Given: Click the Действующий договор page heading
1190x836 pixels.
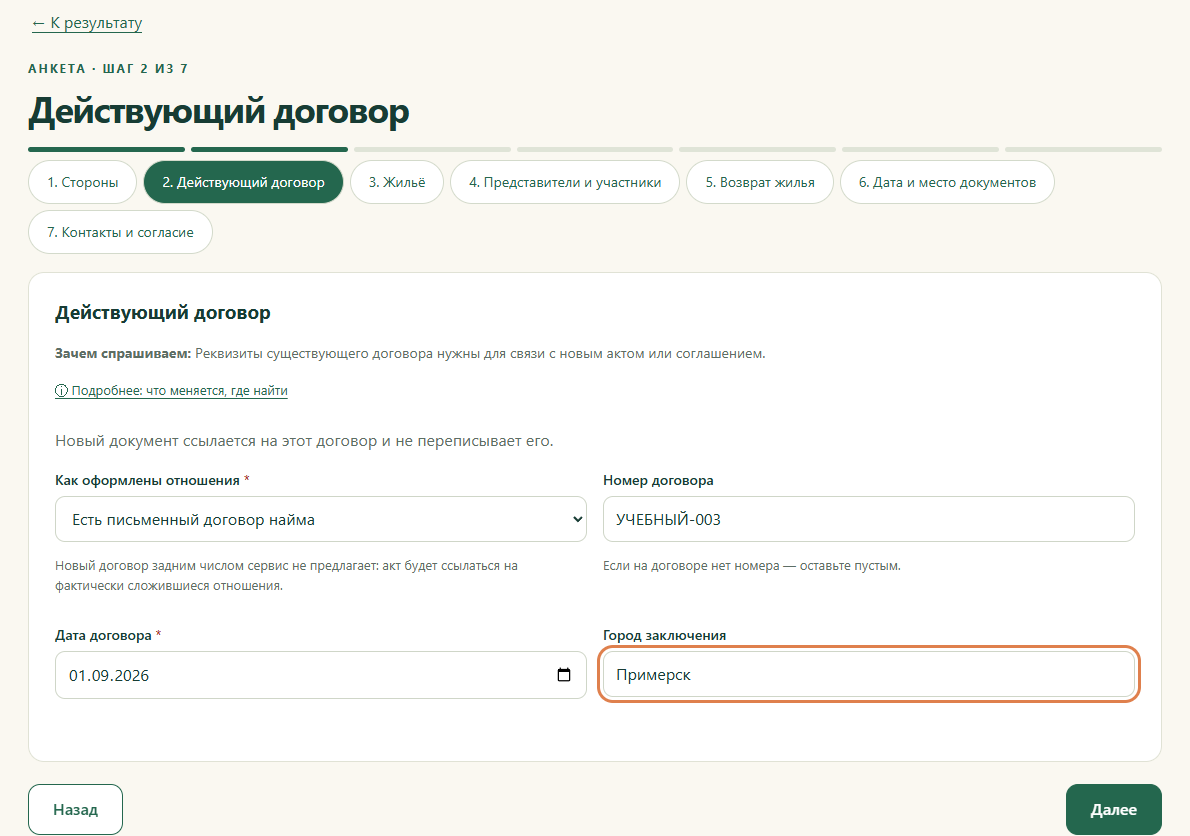Looking at the screenshot, I should (219, 111).
